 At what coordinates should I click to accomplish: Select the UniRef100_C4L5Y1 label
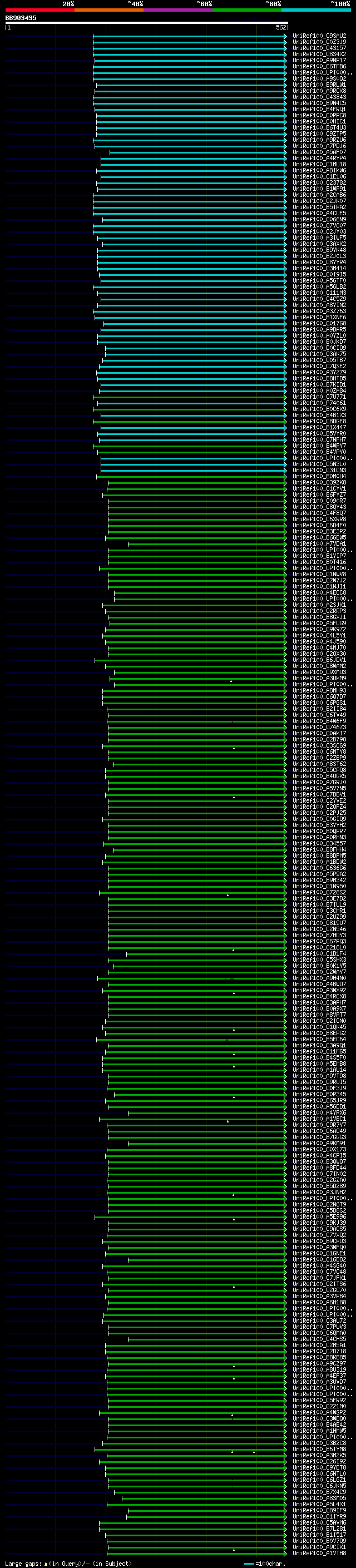[x=319, y=635]
